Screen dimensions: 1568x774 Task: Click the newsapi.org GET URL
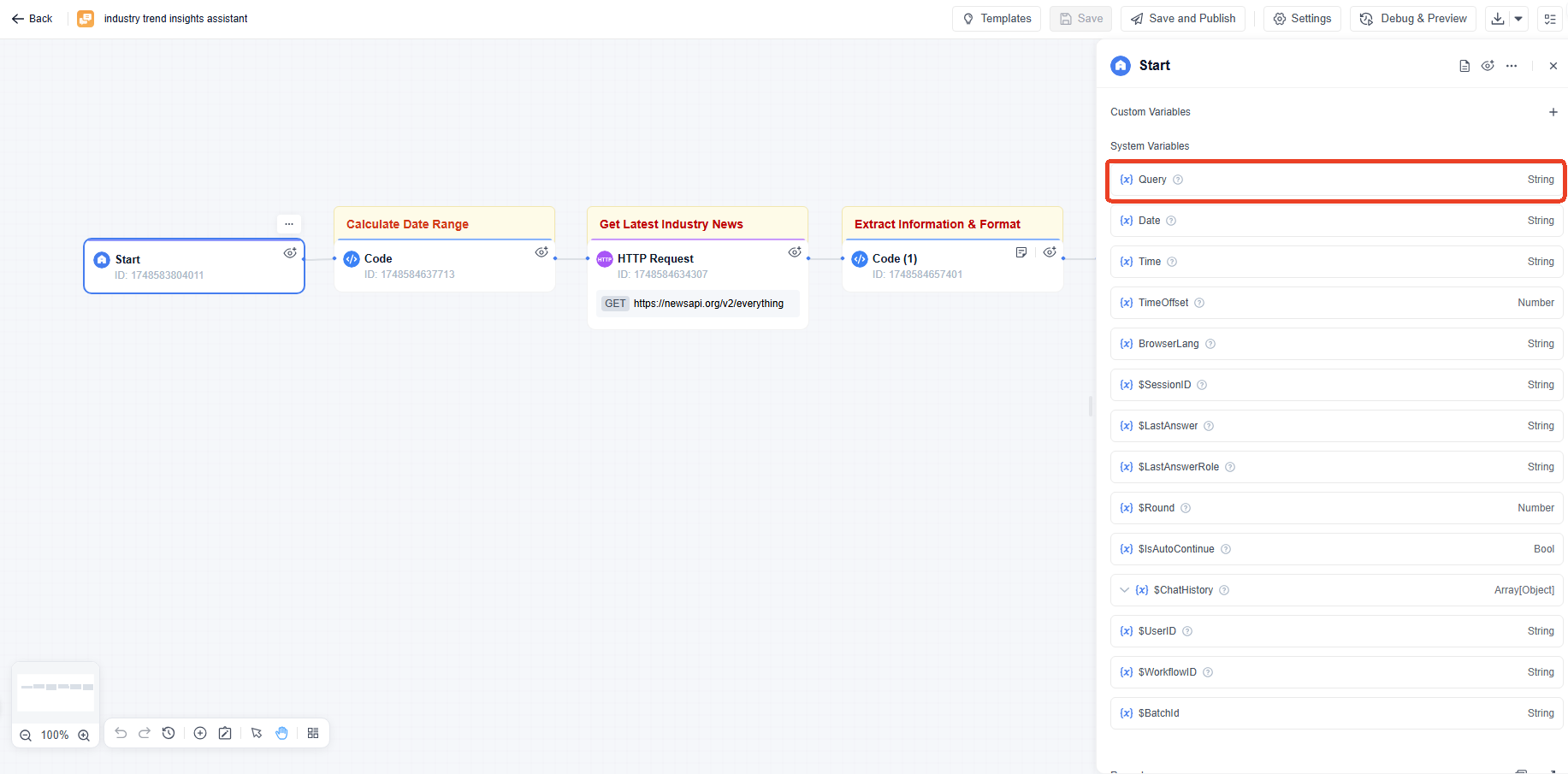708,304
